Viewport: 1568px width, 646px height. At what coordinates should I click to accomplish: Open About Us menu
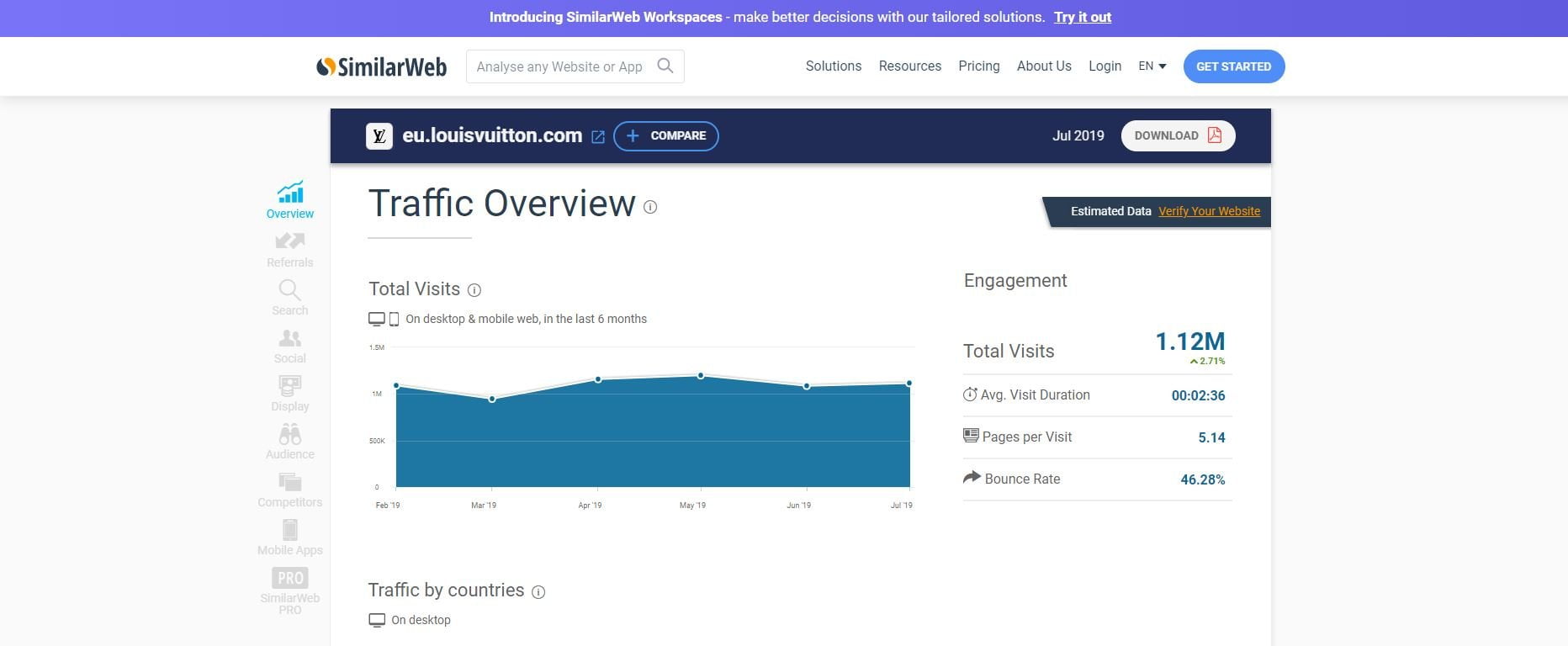click(1044, 66)
